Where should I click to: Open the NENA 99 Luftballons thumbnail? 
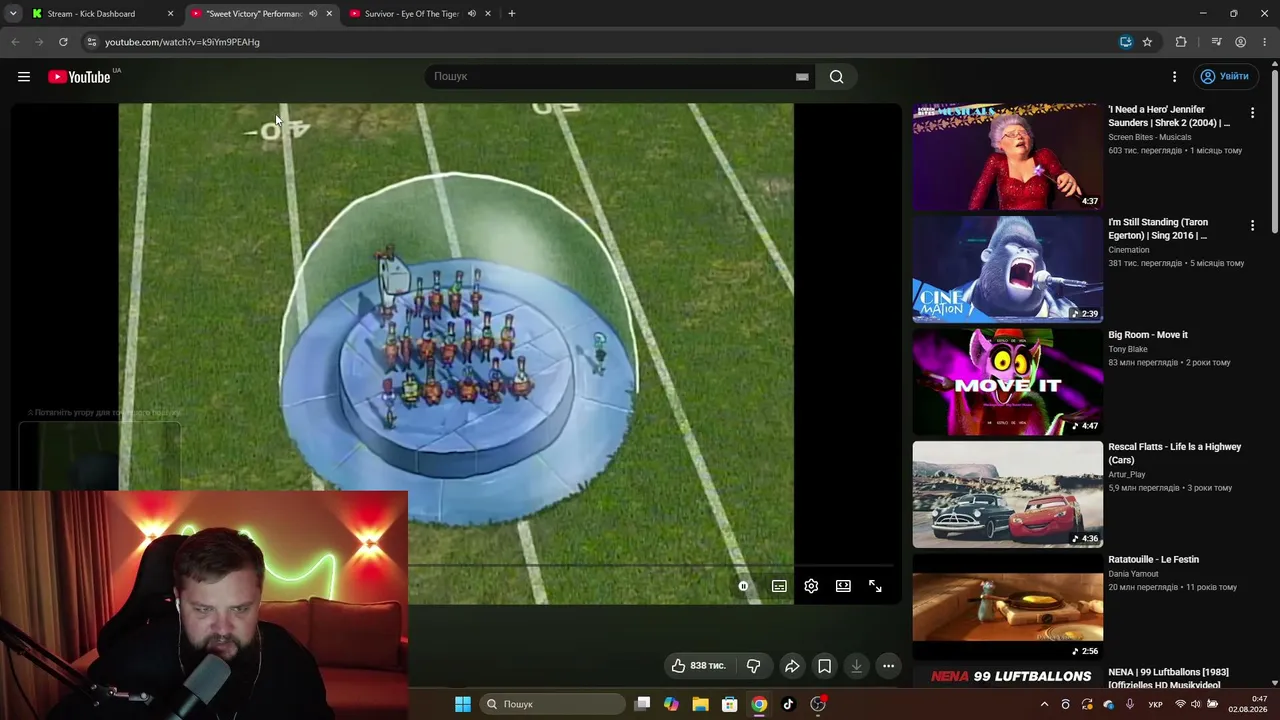point(1008,677)
